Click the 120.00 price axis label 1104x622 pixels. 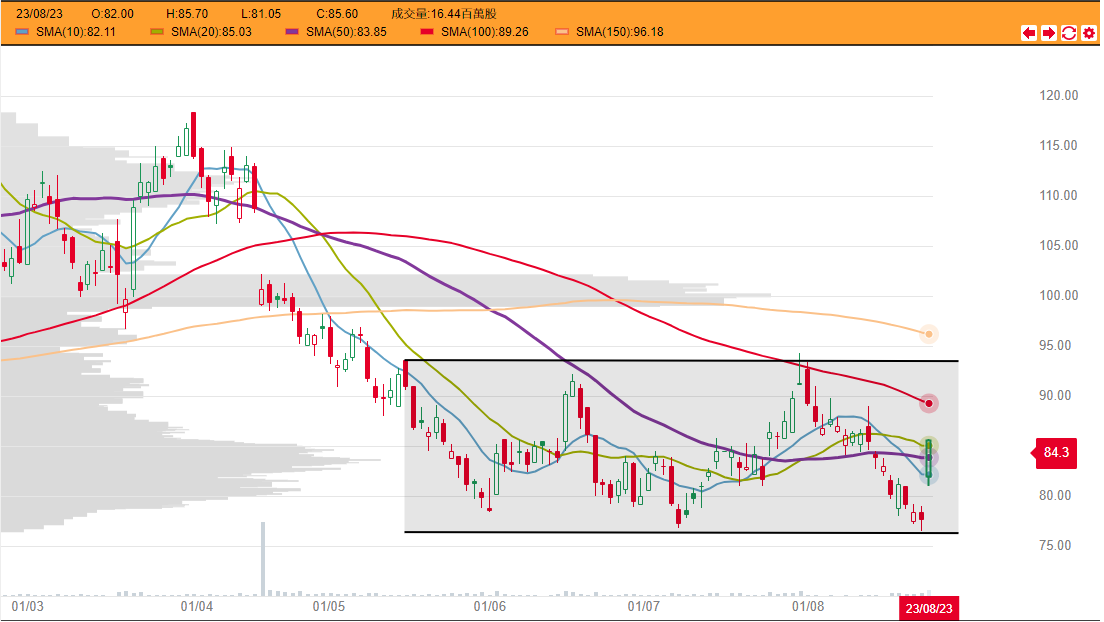tap(1059, 95)
